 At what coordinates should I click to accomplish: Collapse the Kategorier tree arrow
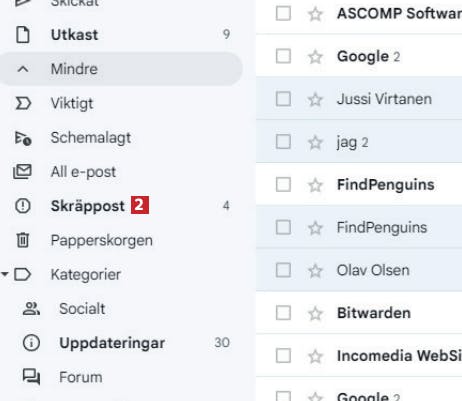[4, 274]
